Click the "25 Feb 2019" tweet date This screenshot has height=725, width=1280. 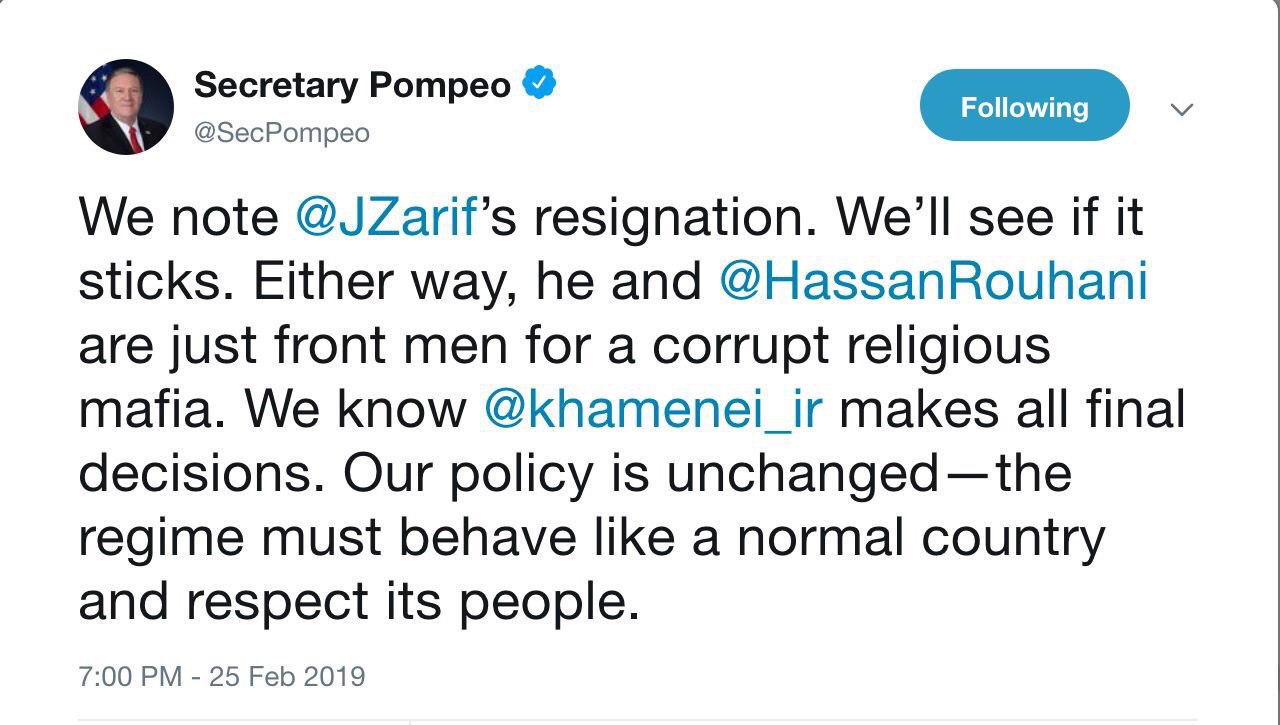287,676
